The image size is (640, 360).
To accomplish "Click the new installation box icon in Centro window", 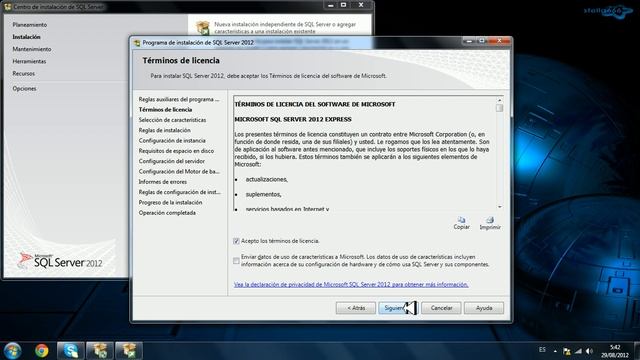I will tap(203, 27).
